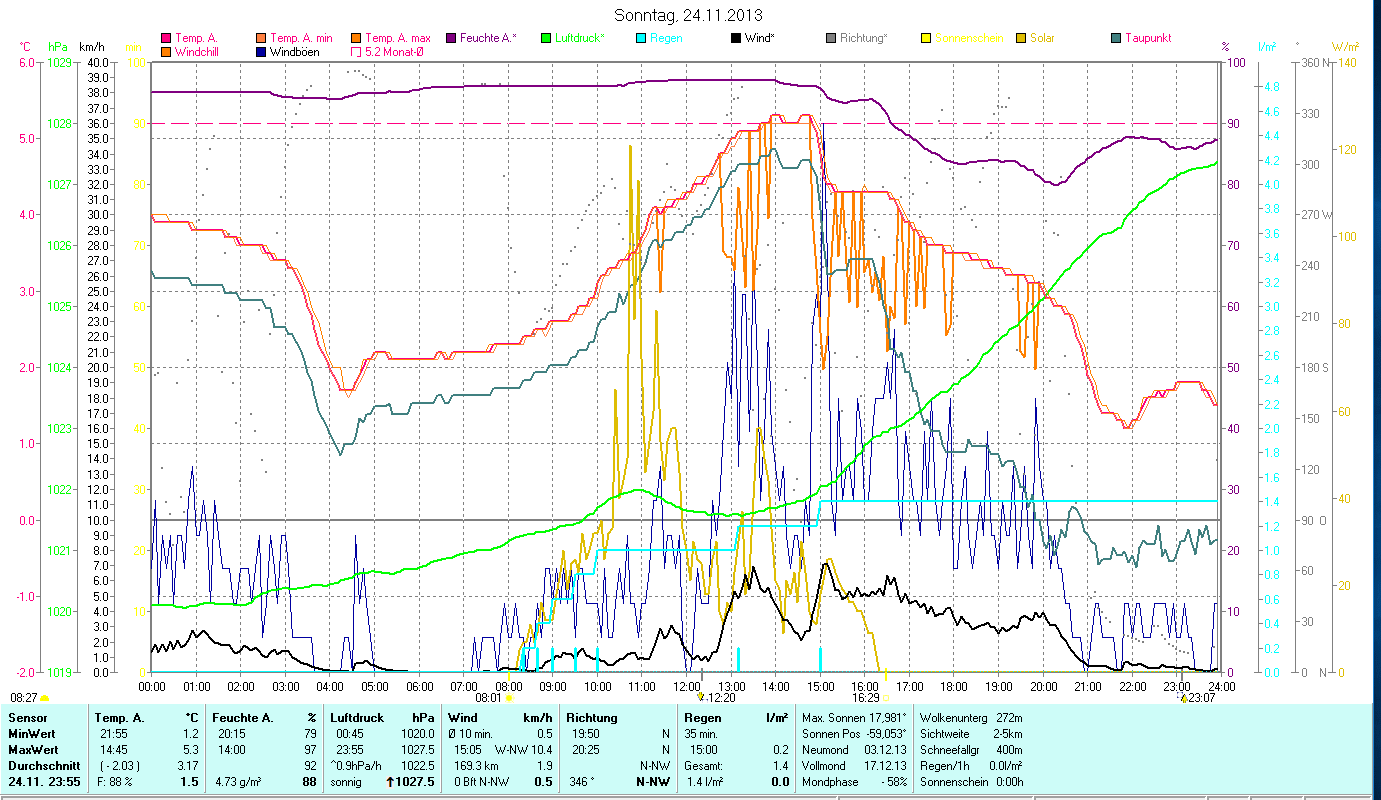Screen dimensions: 1381x800
Task: Click the sunset marker below 16:29
Action: tap(886, 698)
